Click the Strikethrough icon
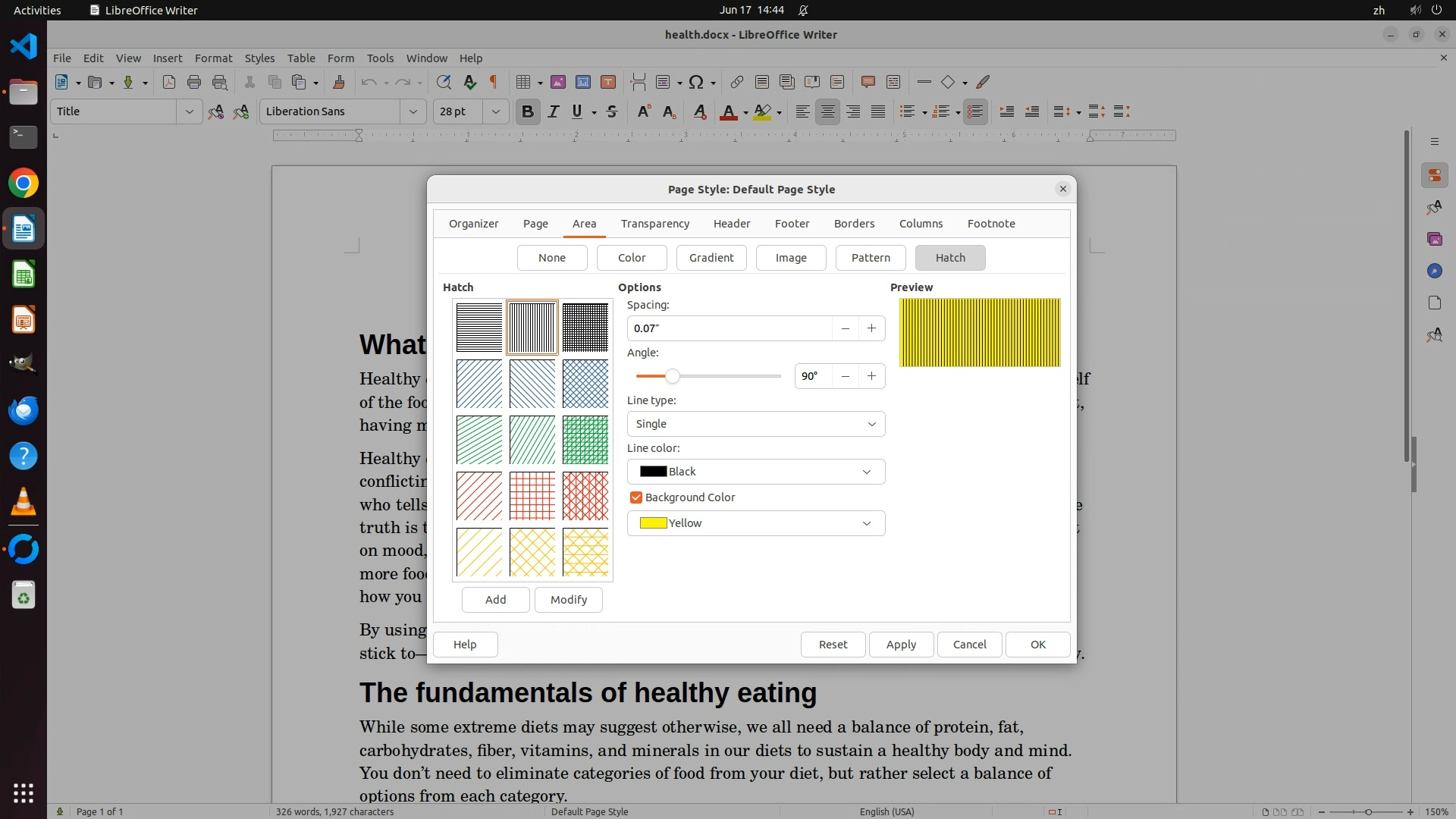This screenshot has height=819, width=1456. tap(612, 111)
